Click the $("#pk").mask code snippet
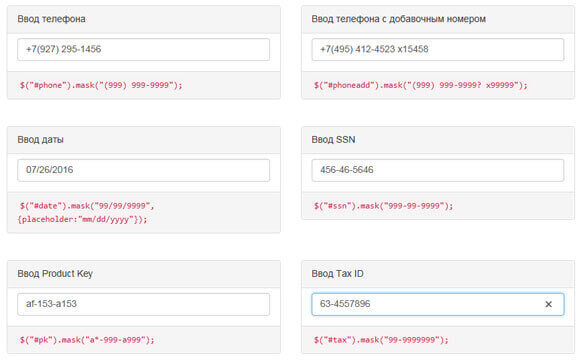Image resolution: width=585 pixels, height=360 pixels. click(87, 340)
